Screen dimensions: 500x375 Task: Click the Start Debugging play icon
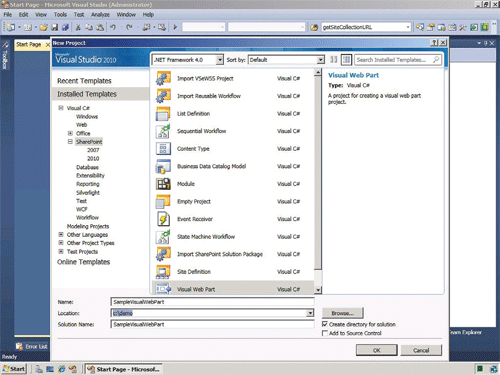pos(175,27)
